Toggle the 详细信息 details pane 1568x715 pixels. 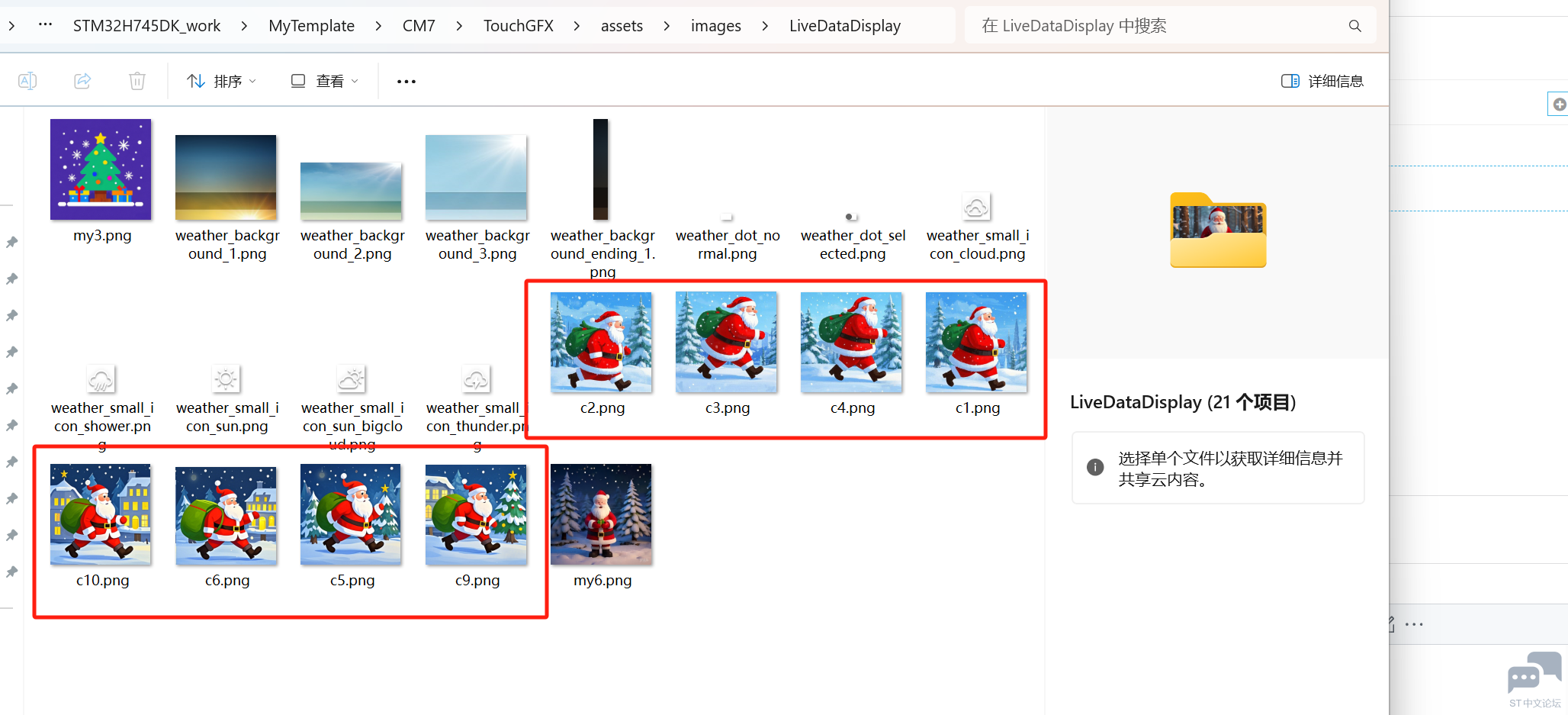click(1322, 81)
